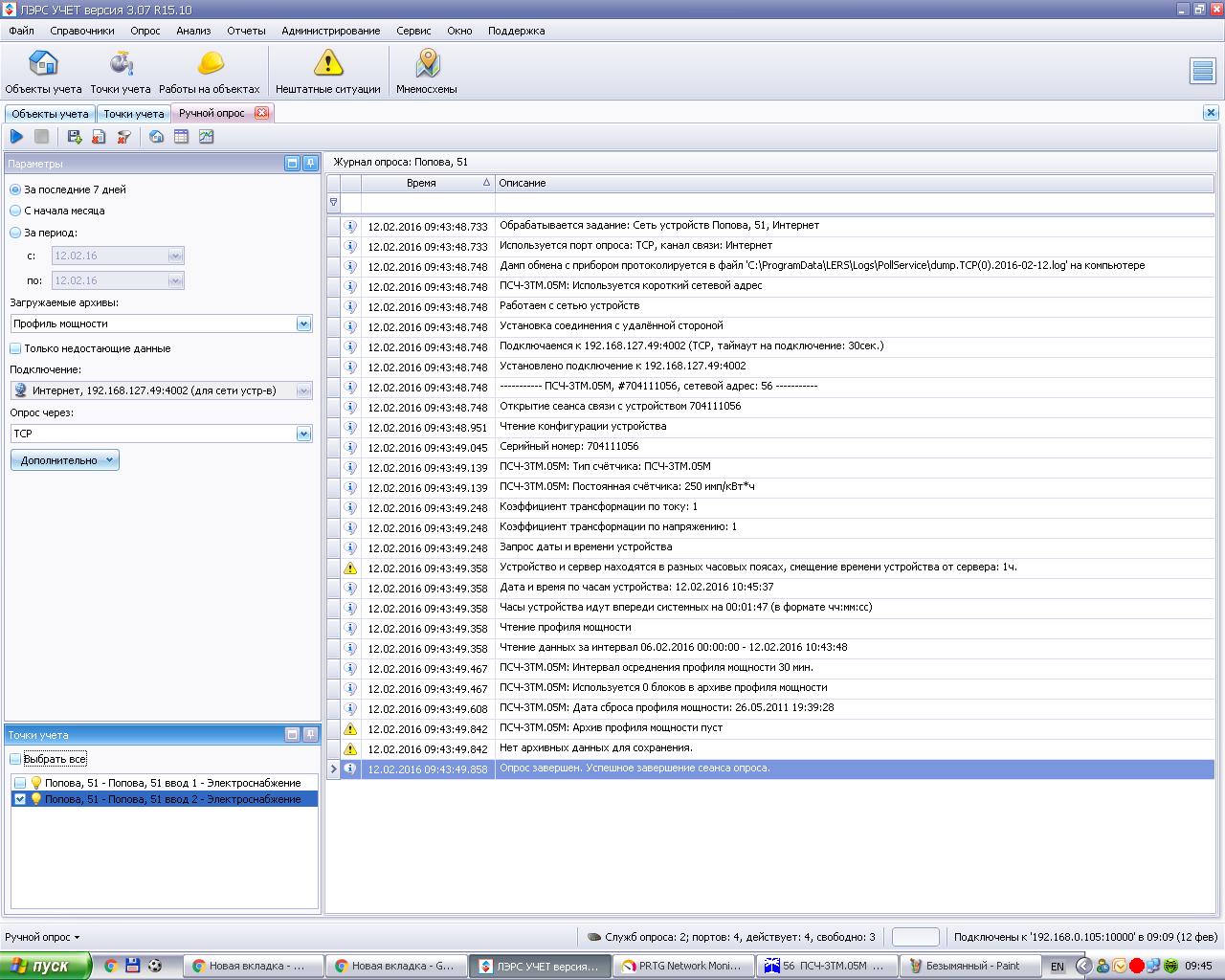Select С начала месяца radio button
The height and width of the screenshot is (980, 1225).
[x=15, y=211]
